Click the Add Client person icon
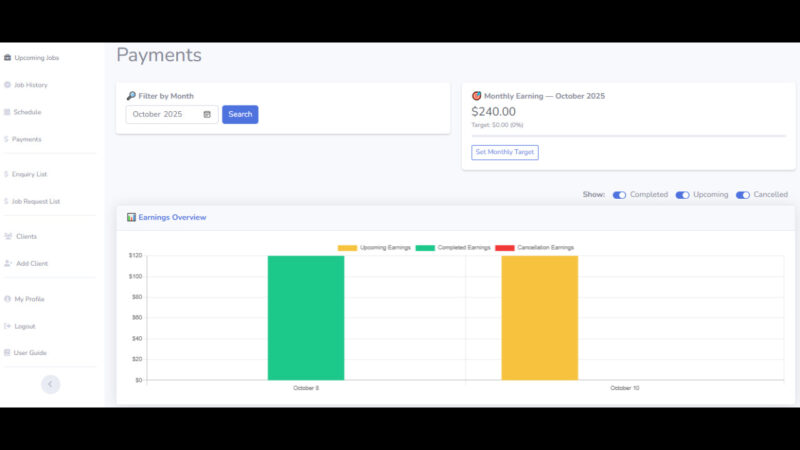This screenshot has width=800, height=450. point(8,264)
